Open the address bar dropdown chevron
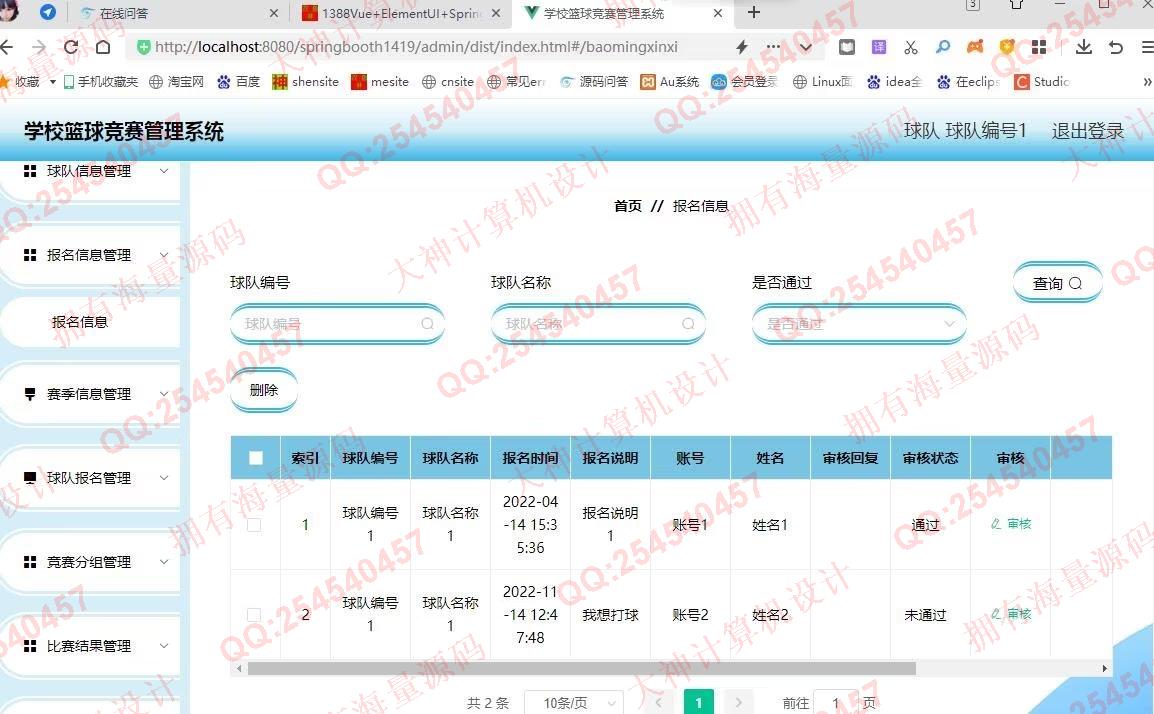Image resolution: width=1154 pixels, height=714 pixels. pos(806,47)
